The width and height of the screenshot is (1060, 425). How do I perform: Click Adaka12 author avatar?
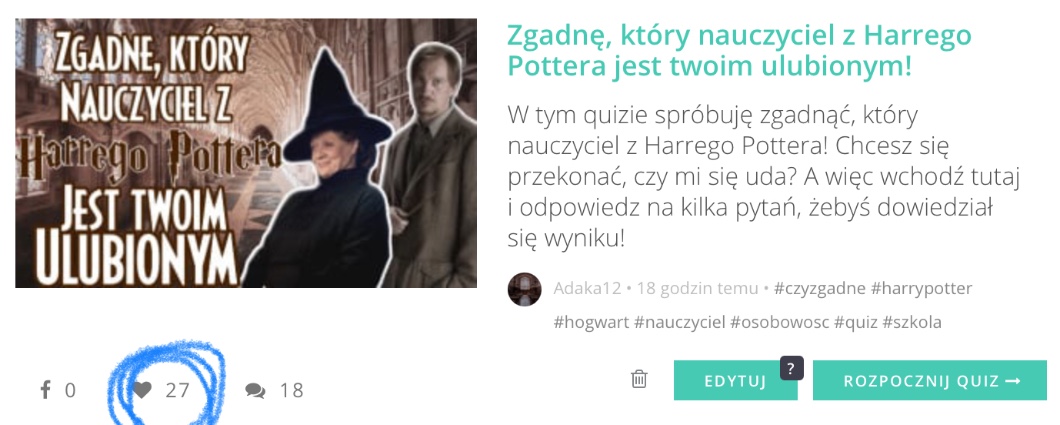pyautogui.click(x=525, y=289)
